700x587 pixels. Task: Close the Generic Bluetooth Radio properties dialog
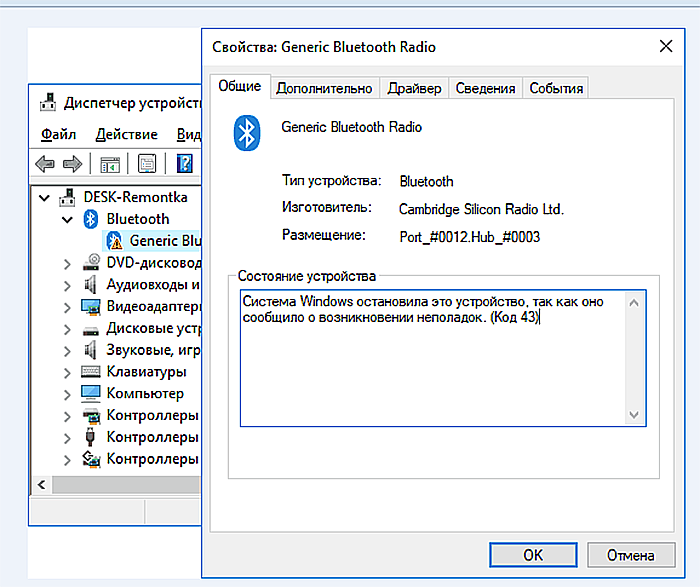666,46
